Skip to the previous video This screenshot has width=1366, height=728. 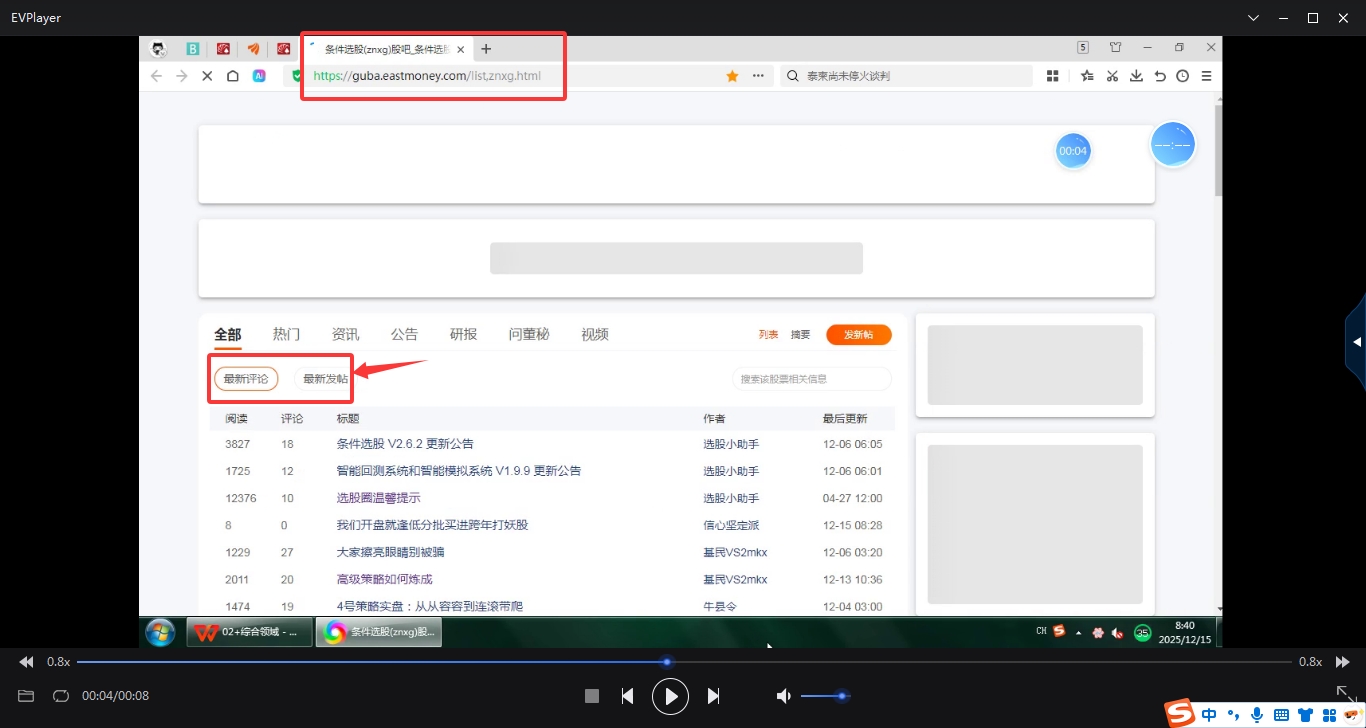[x=627, y=696]
